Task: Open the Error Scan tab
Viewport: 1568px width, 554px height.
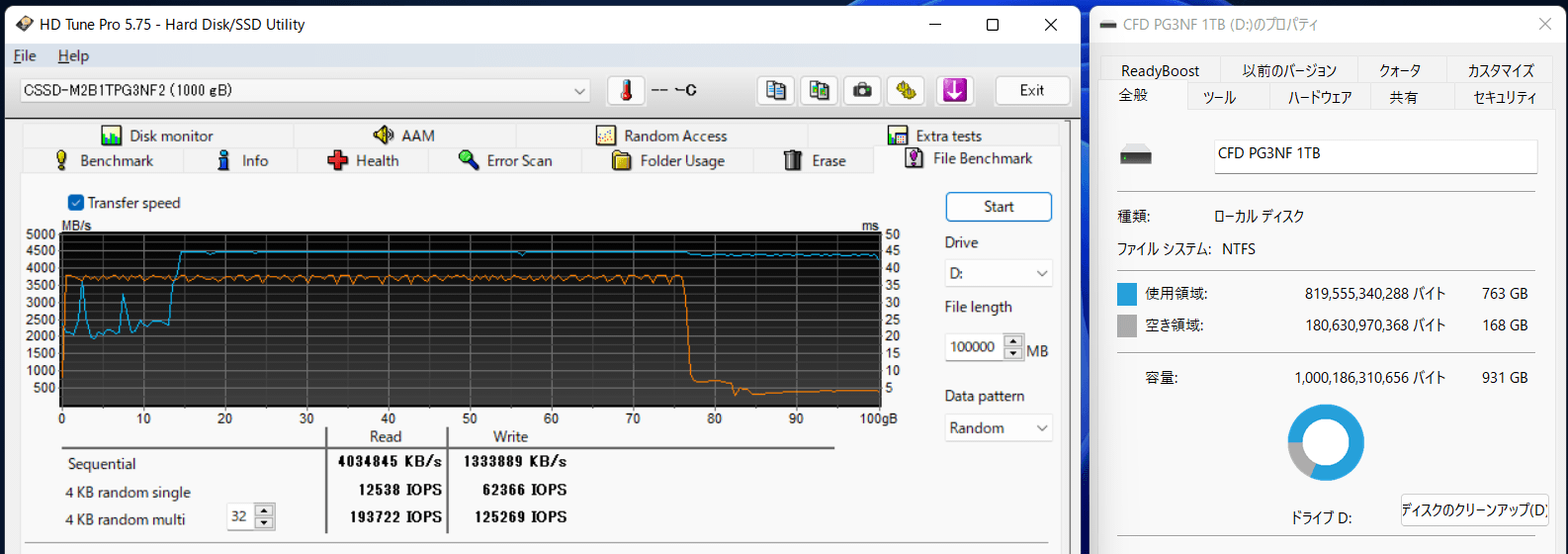Action: 505,160
